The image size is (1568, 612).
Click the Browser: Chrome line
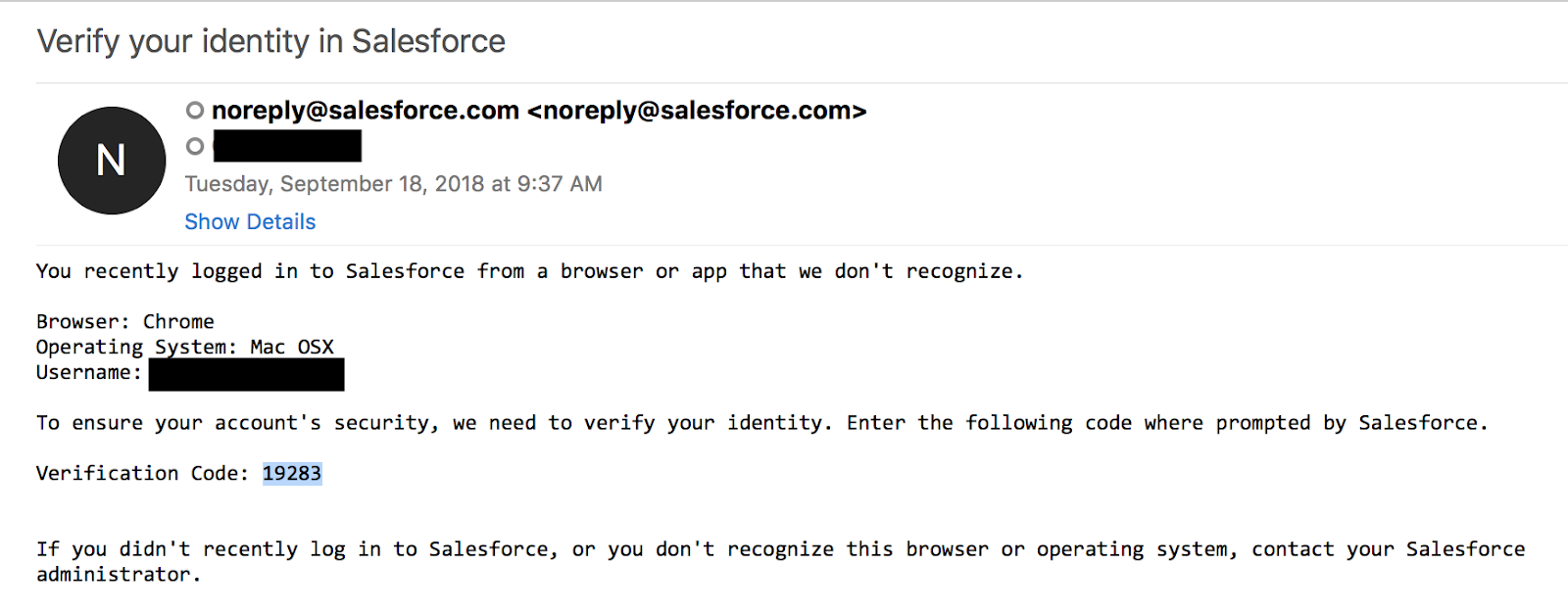(x=125, y=321)
